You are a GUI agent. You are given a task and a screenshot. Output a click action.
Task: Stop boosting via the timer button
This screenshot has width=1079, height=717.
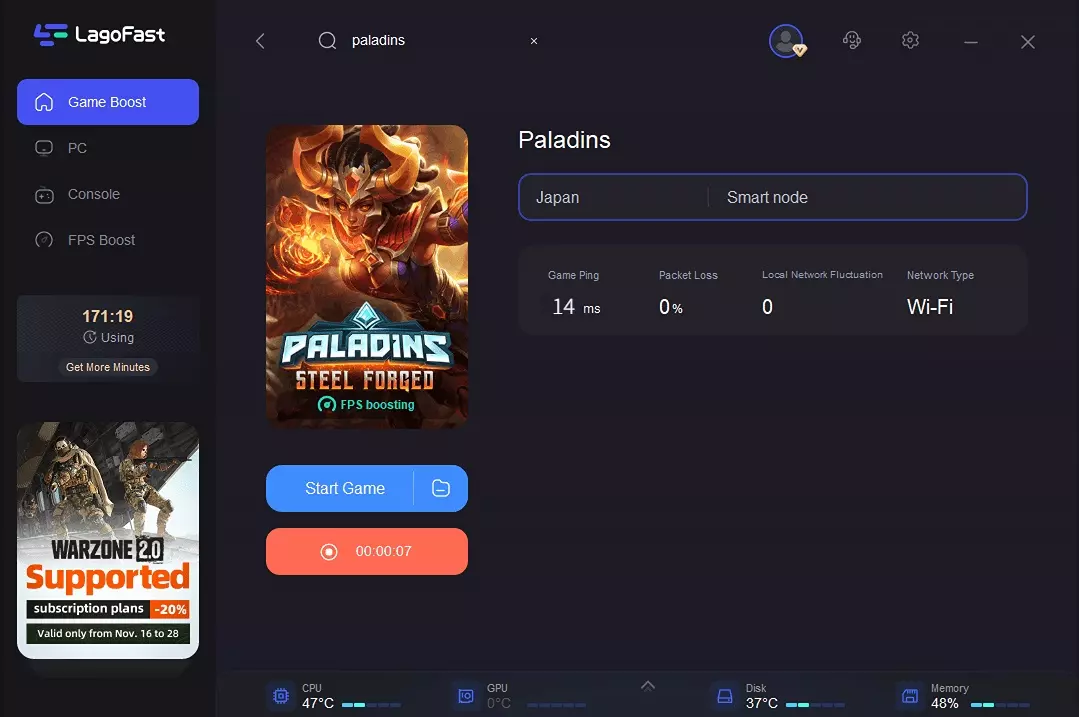point(367,551)
